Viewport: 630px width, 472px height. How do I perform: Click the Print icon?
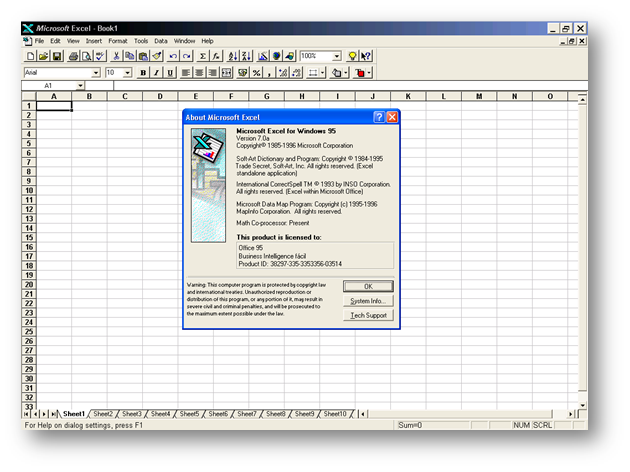[x=73, y=56]
